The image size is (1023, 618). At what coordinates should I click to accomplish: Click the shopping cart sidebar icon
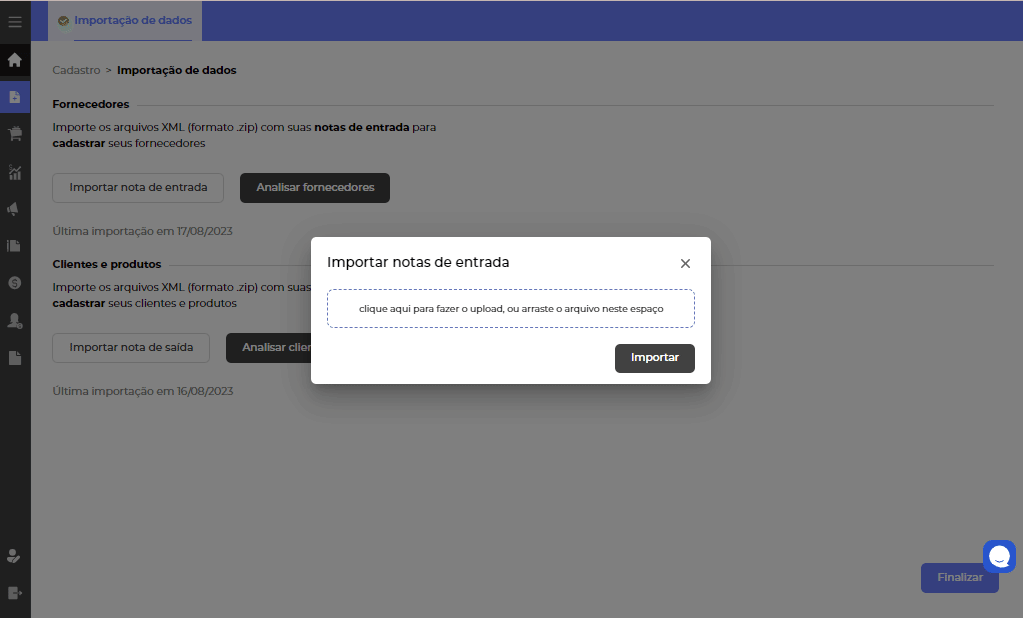(x=15, y=134)
